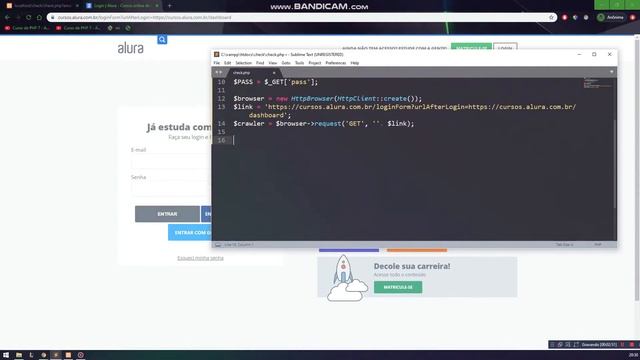Image resolution: width=640 pixels, height=360 pixels.
Task: Click the Bandicam recording stop button
Action: click(632, 345)
